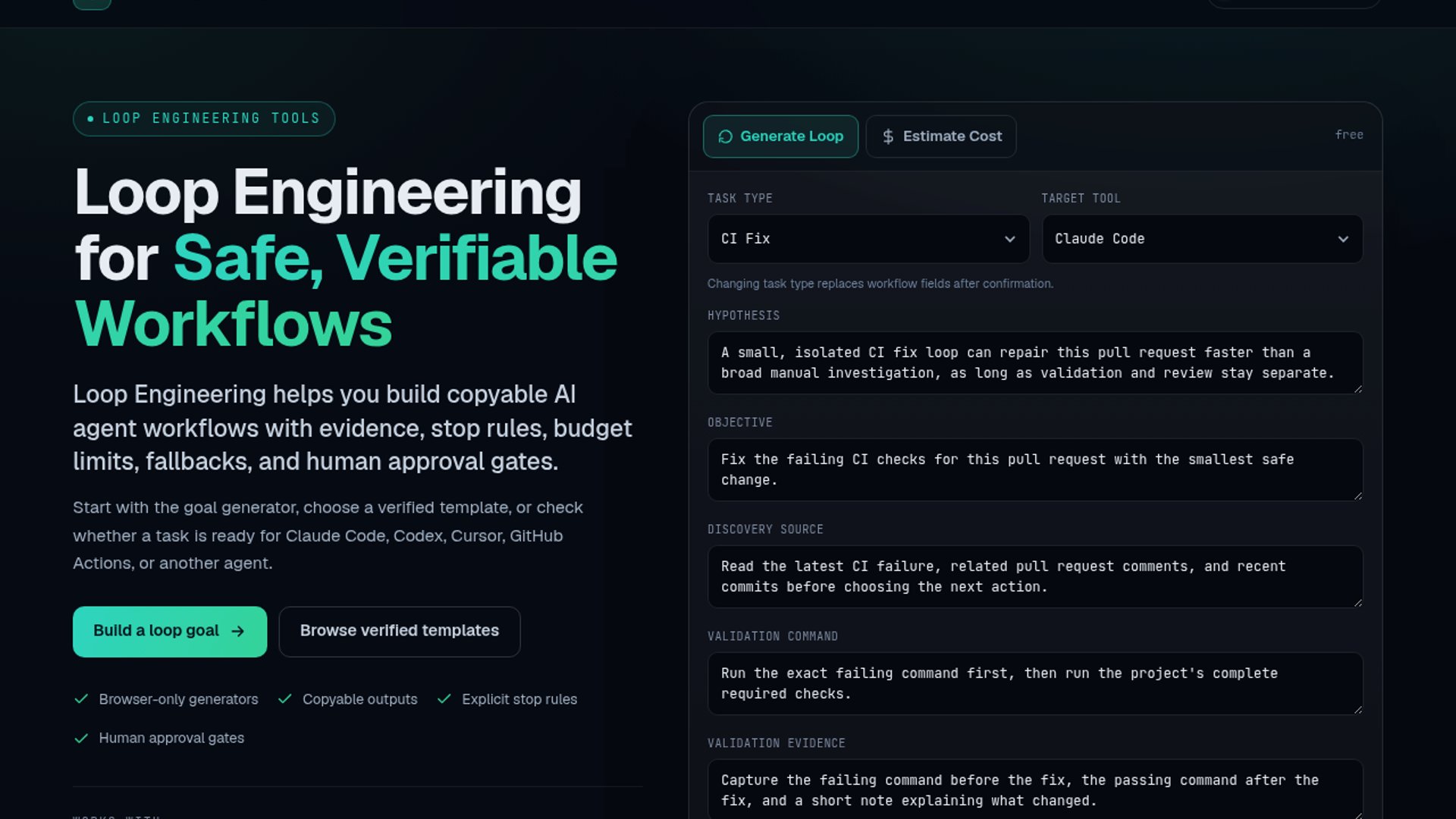Click the chevron in the Claude Code selector
1456x819 pixels.
(1343, 239)
